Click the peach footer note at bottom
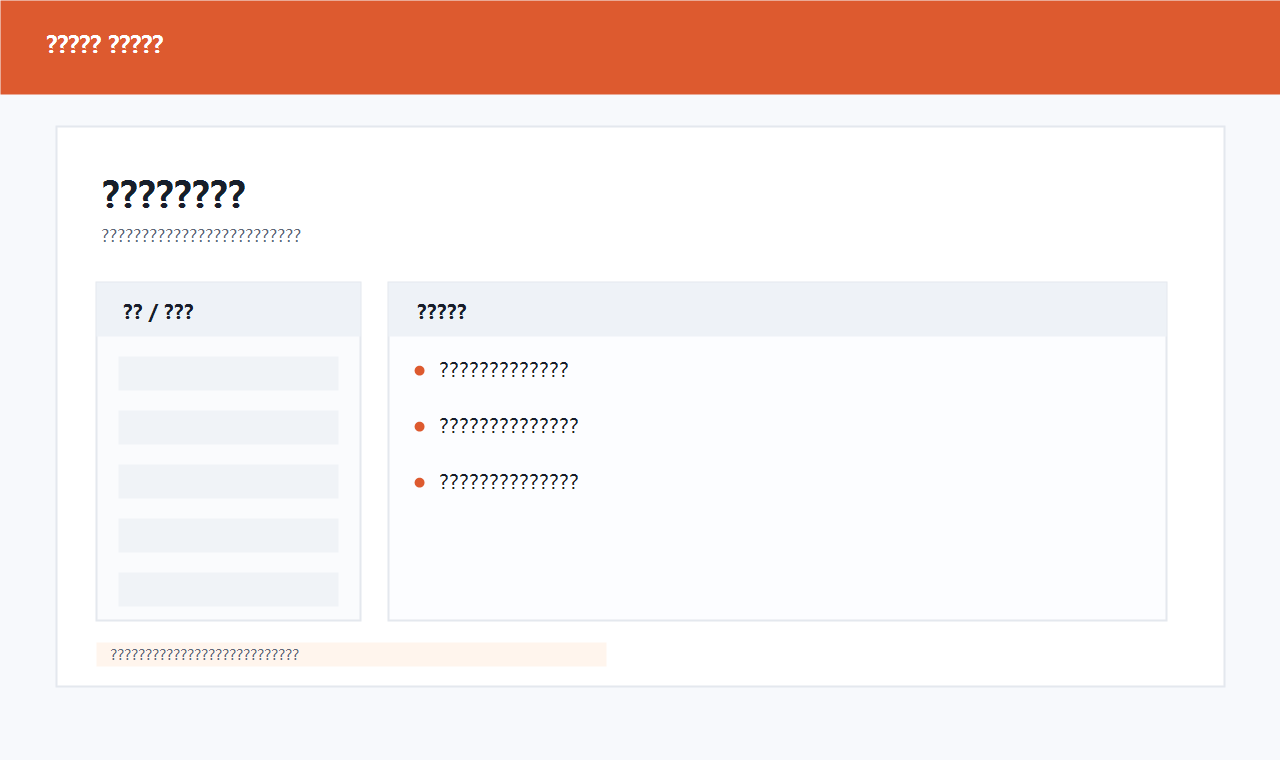Viewport: 1280px width, 760px height. click(x=350, y=655)
